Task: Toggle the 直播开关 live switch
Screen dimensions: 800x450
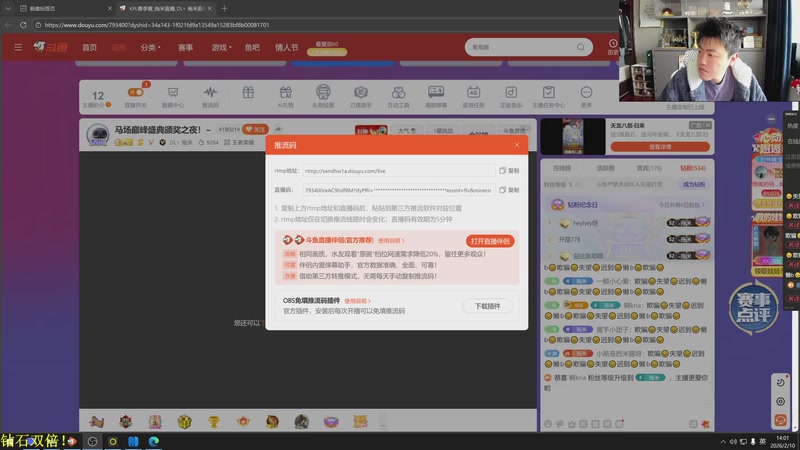Action: coord(136,92)
